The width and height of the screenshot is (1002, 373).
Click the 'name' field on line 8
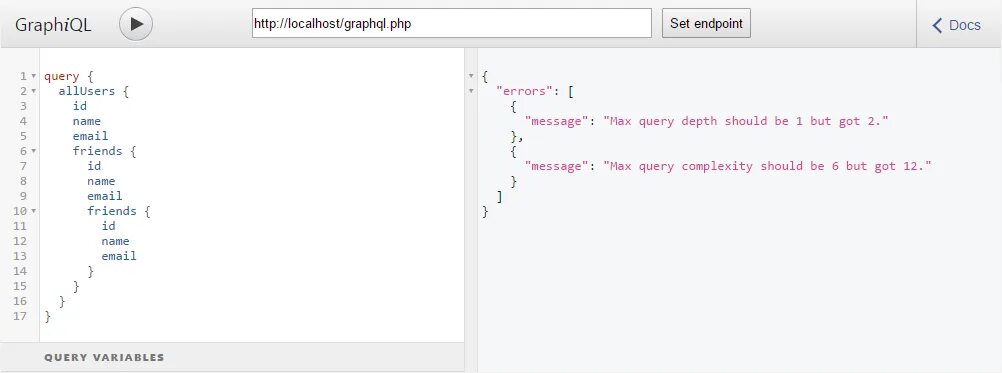click(102, 181)
